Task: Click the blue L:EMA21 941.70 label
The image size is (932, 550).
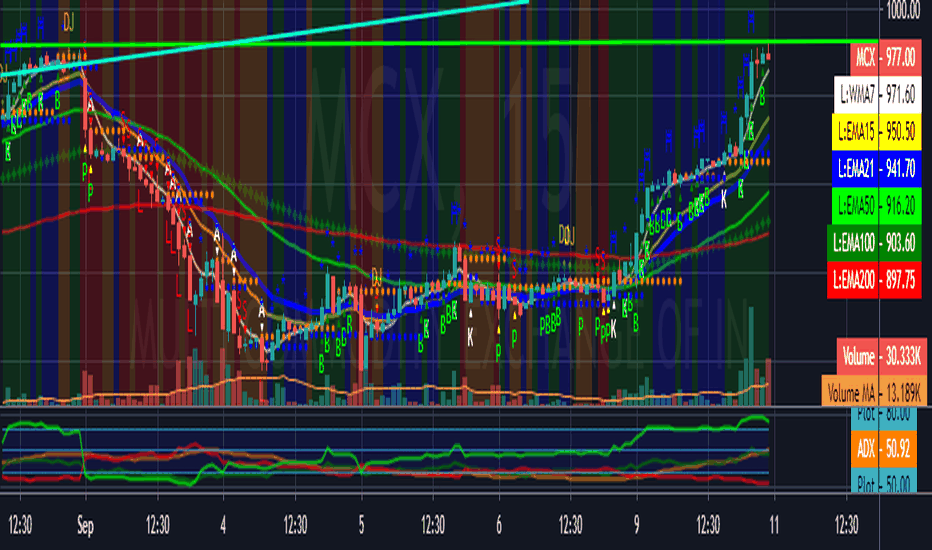Action: point(876,168)
